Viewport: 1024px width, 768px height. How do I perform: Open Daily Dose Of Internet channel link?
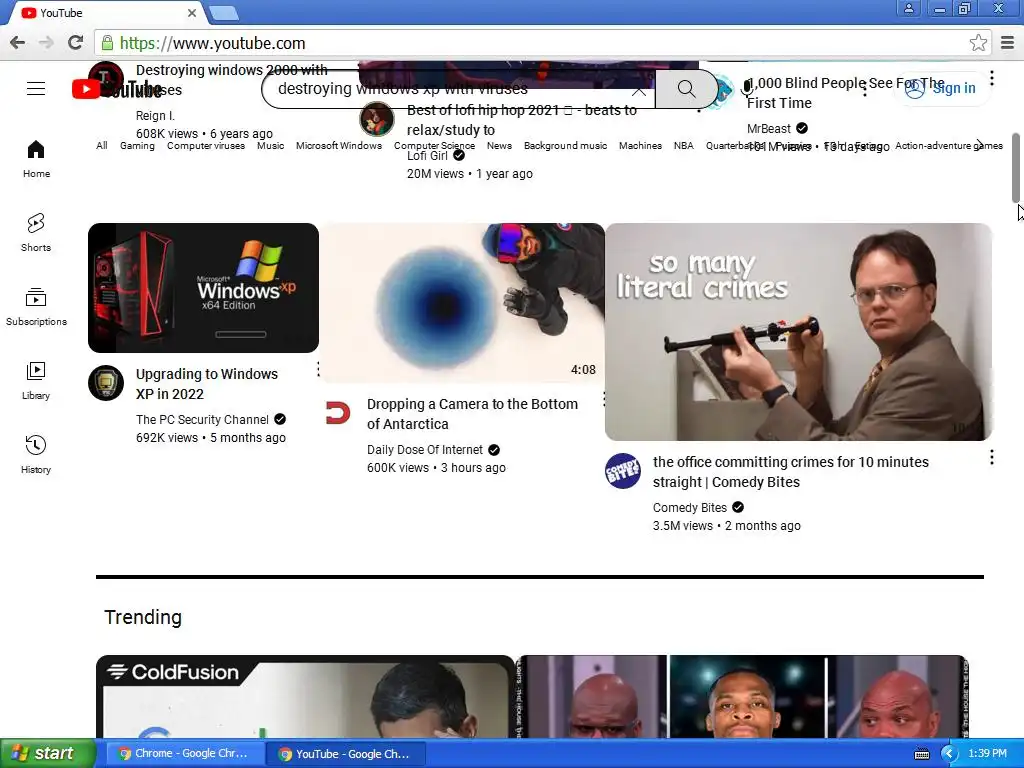[424, 449]
